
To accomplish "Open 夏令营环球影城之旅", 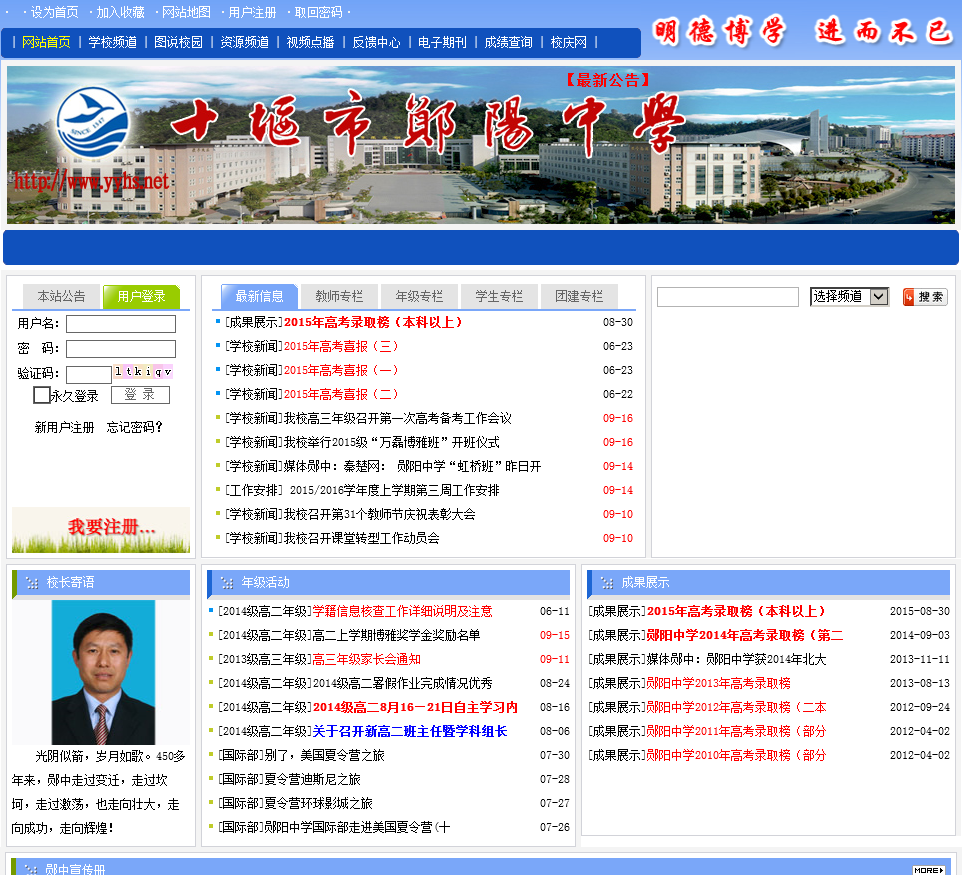I will 318,803.
